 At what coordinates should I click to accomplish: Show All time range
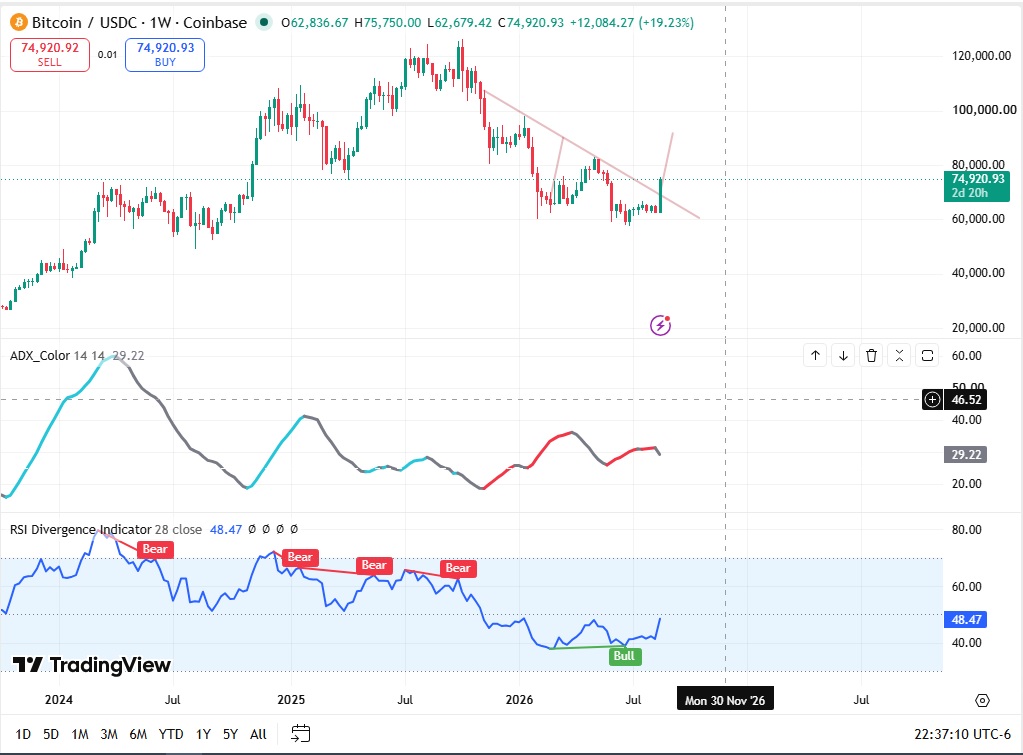[x=258, y=734]
